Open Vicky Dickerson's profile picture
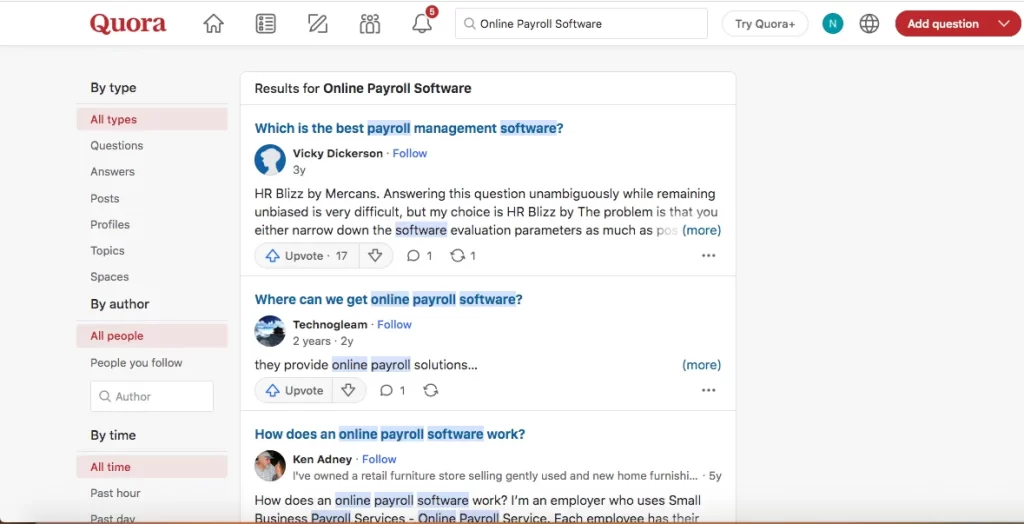 click(270, 160)
